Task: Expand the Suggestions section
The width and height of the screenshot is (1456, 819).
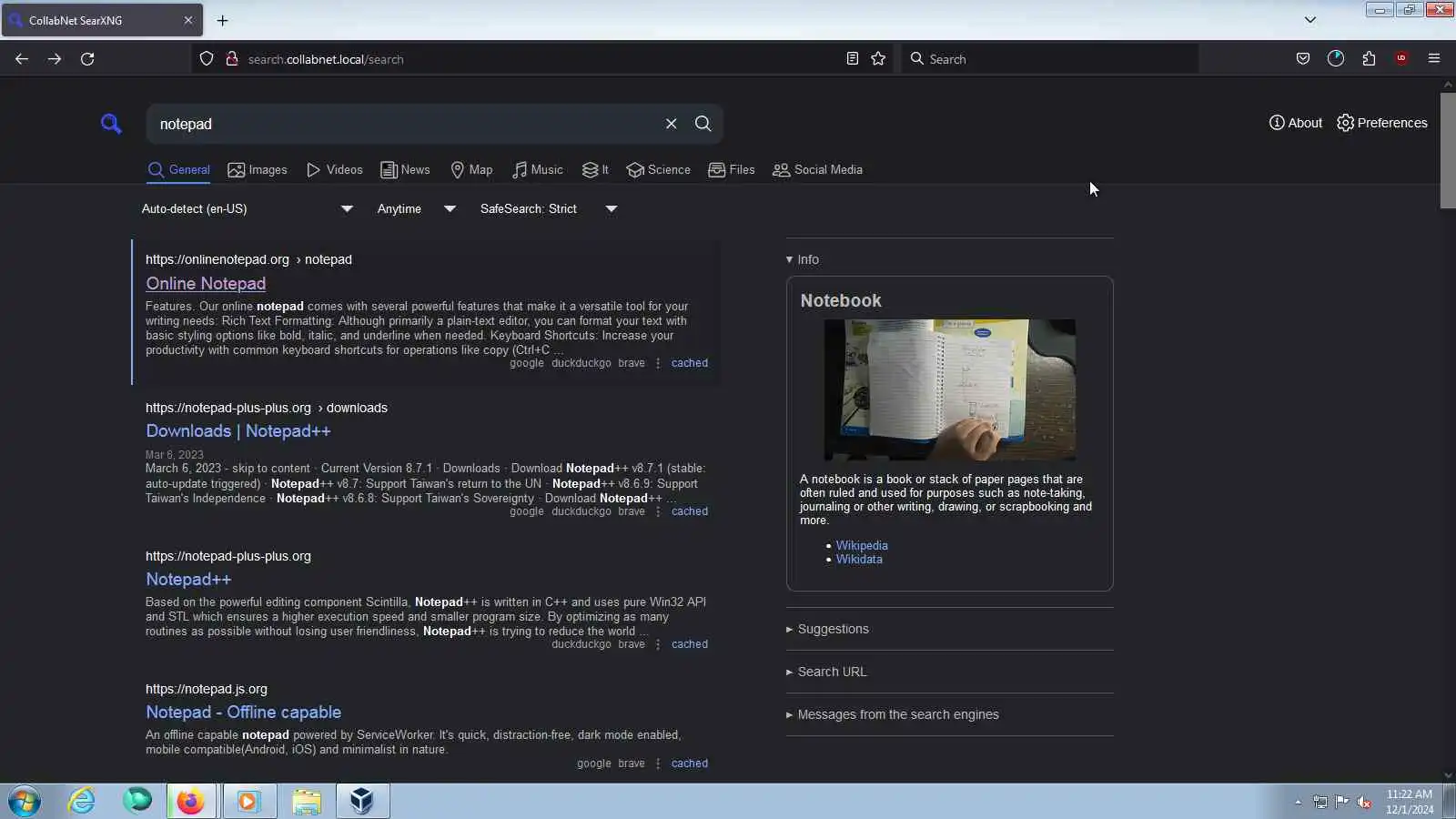Action: [827, 630]
